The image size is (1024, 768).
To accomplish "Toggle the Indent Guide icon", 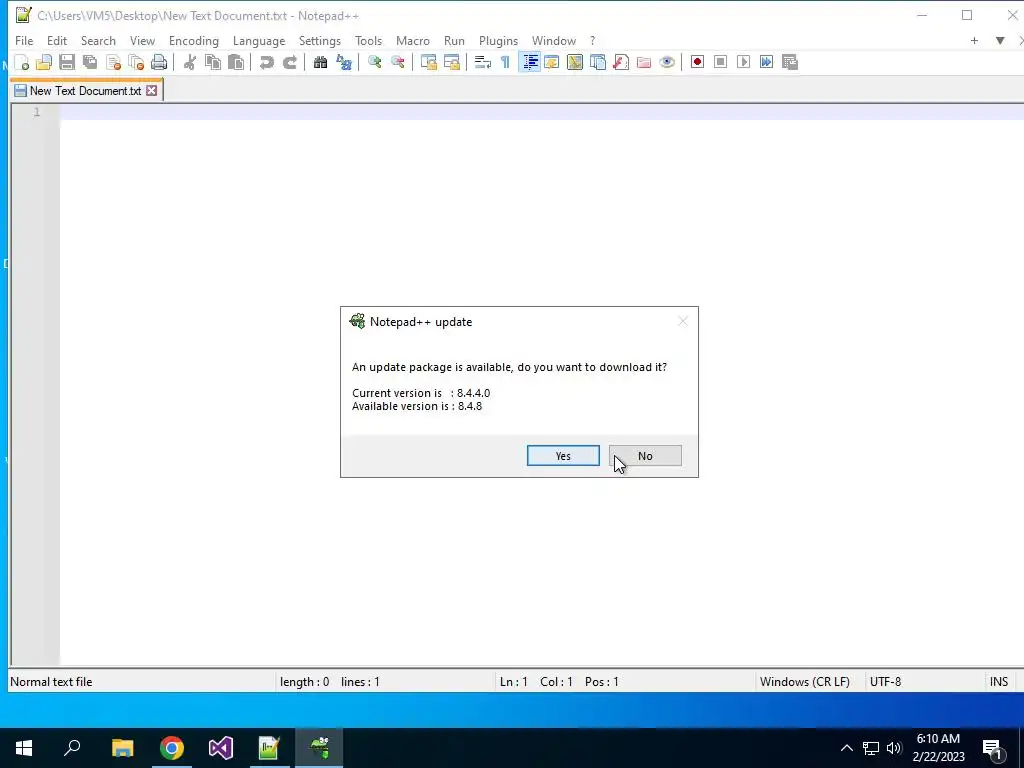I will 530,62.
